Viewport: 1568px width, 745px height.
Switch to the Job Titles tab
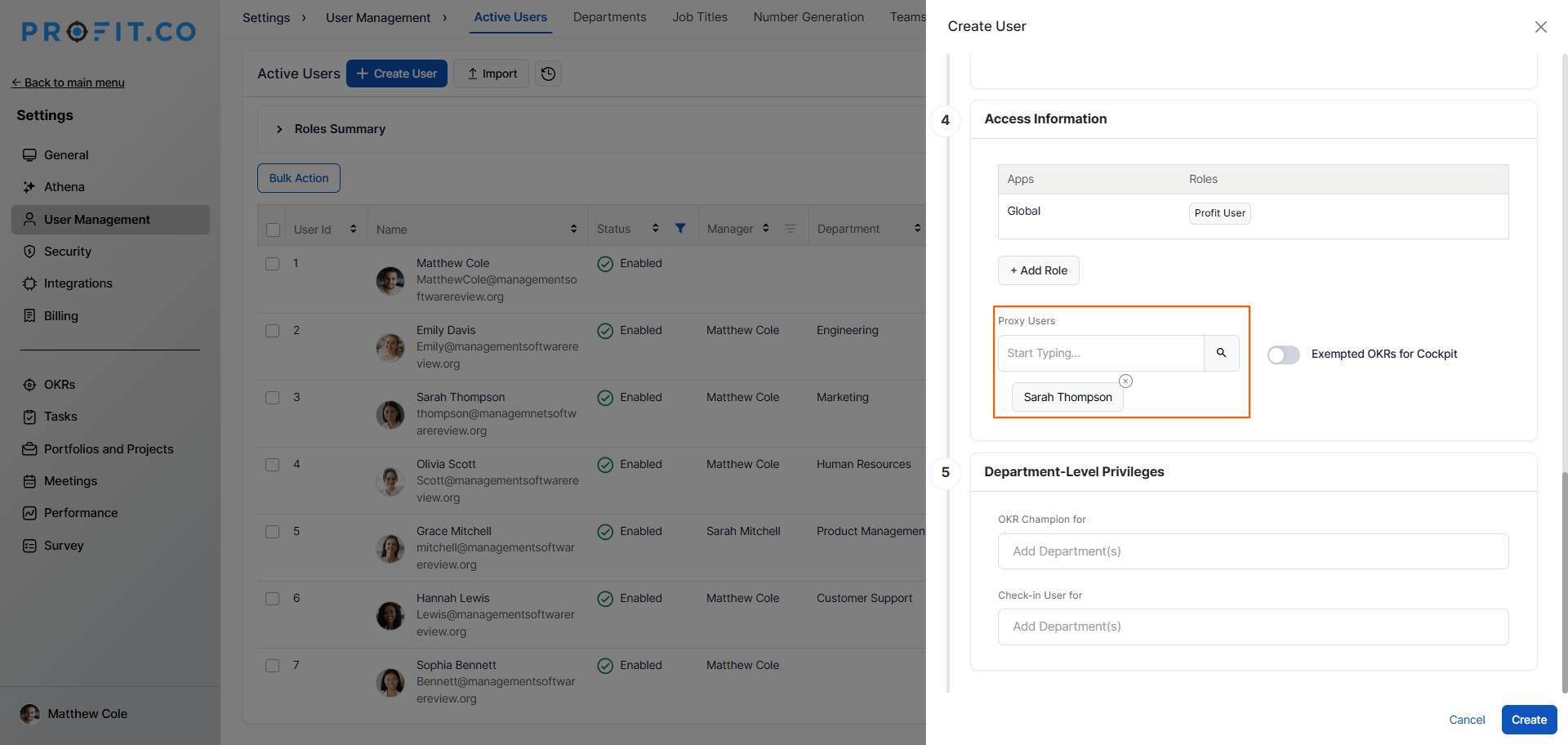(x=699, y=17)
